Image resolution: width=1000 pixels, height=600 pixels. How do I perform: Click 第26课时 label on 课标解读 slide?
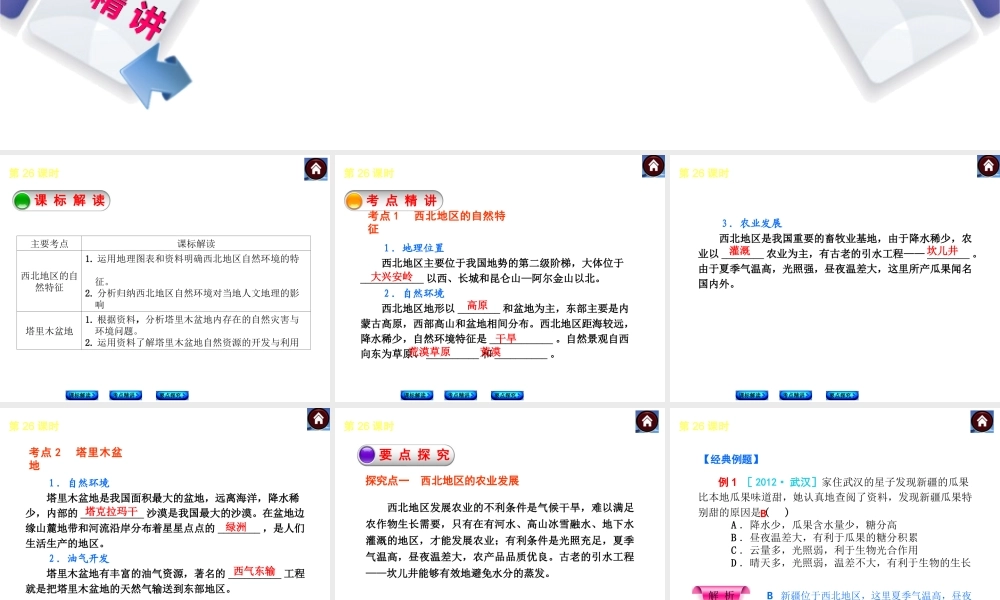point(34,173)
